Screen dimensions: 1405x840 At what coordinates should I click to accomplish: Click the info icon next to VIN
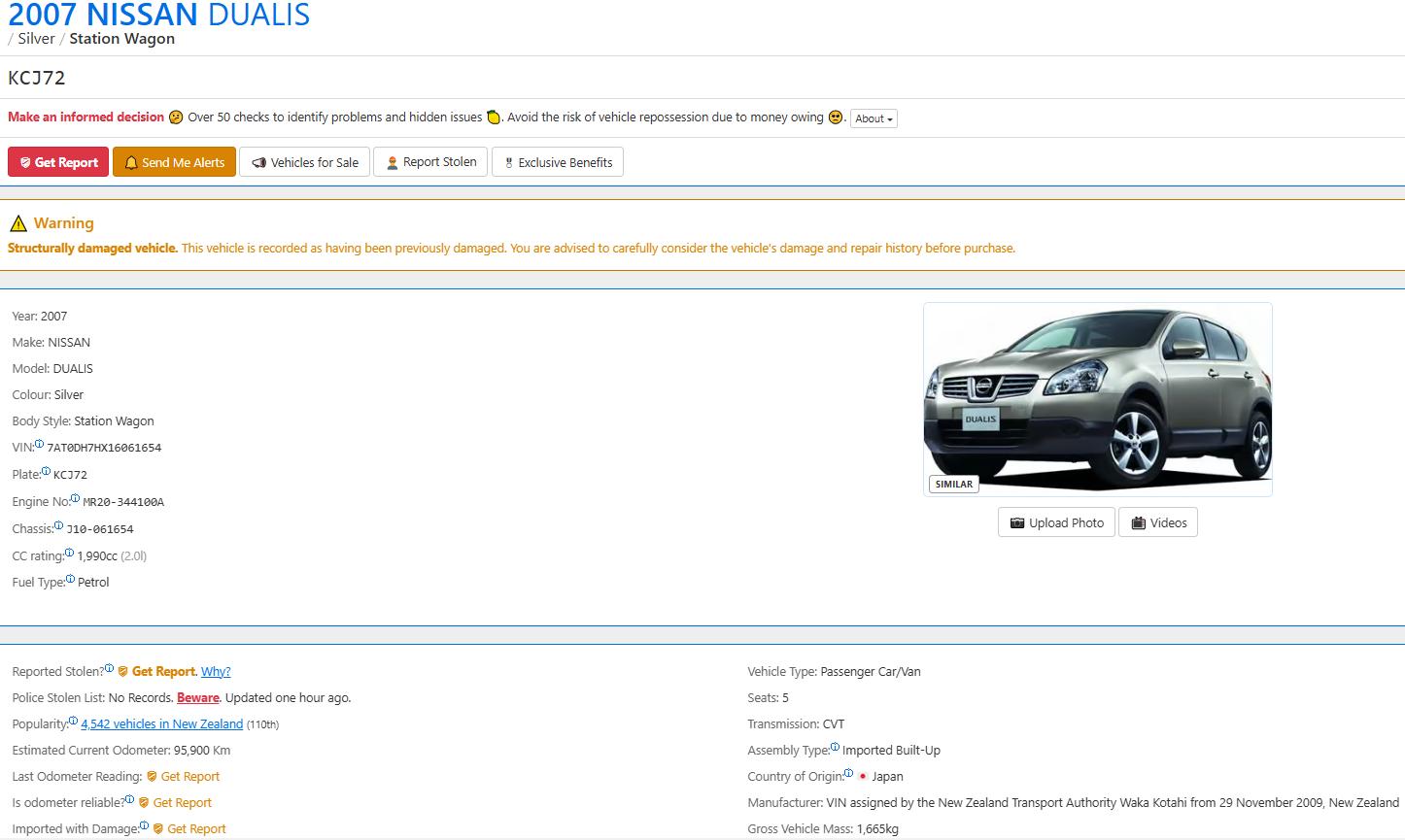[x=40, y=445]
